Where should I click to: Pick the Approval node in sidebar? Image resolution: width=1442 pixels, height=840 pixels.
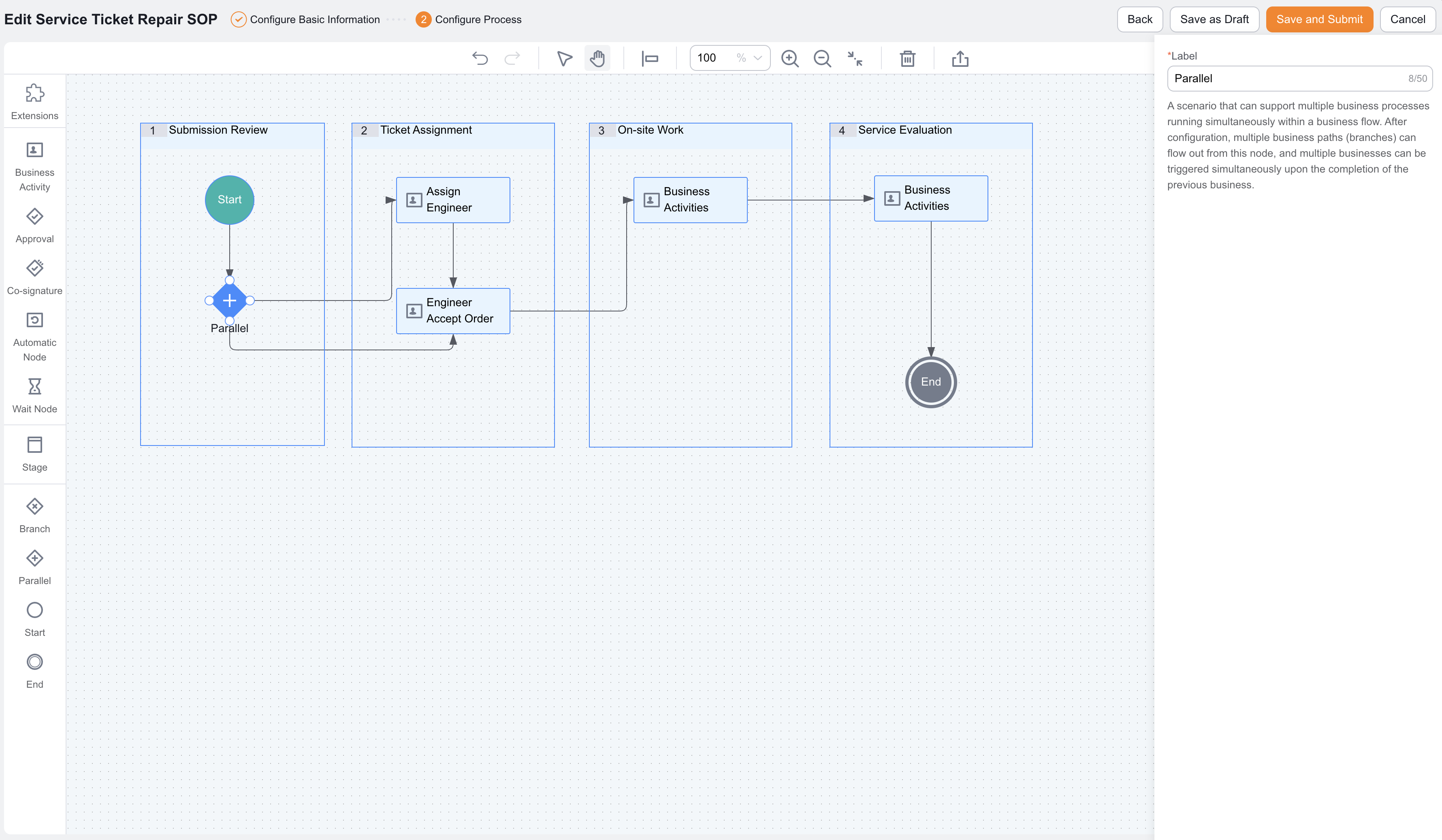[x=34, y=226]
